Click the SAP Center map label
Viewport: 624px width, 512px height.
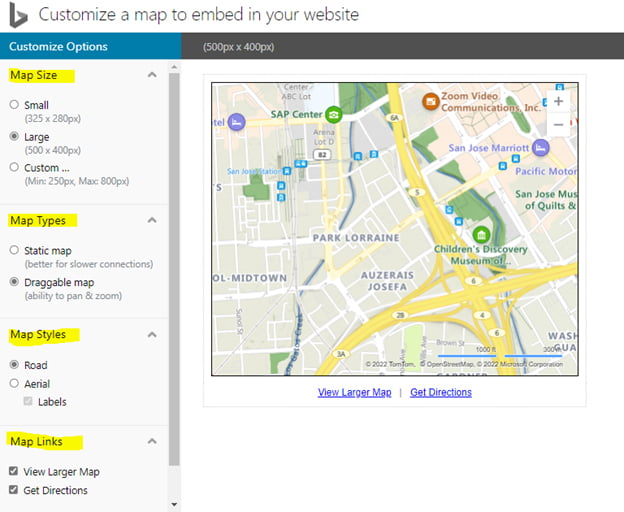pos(296,115)
